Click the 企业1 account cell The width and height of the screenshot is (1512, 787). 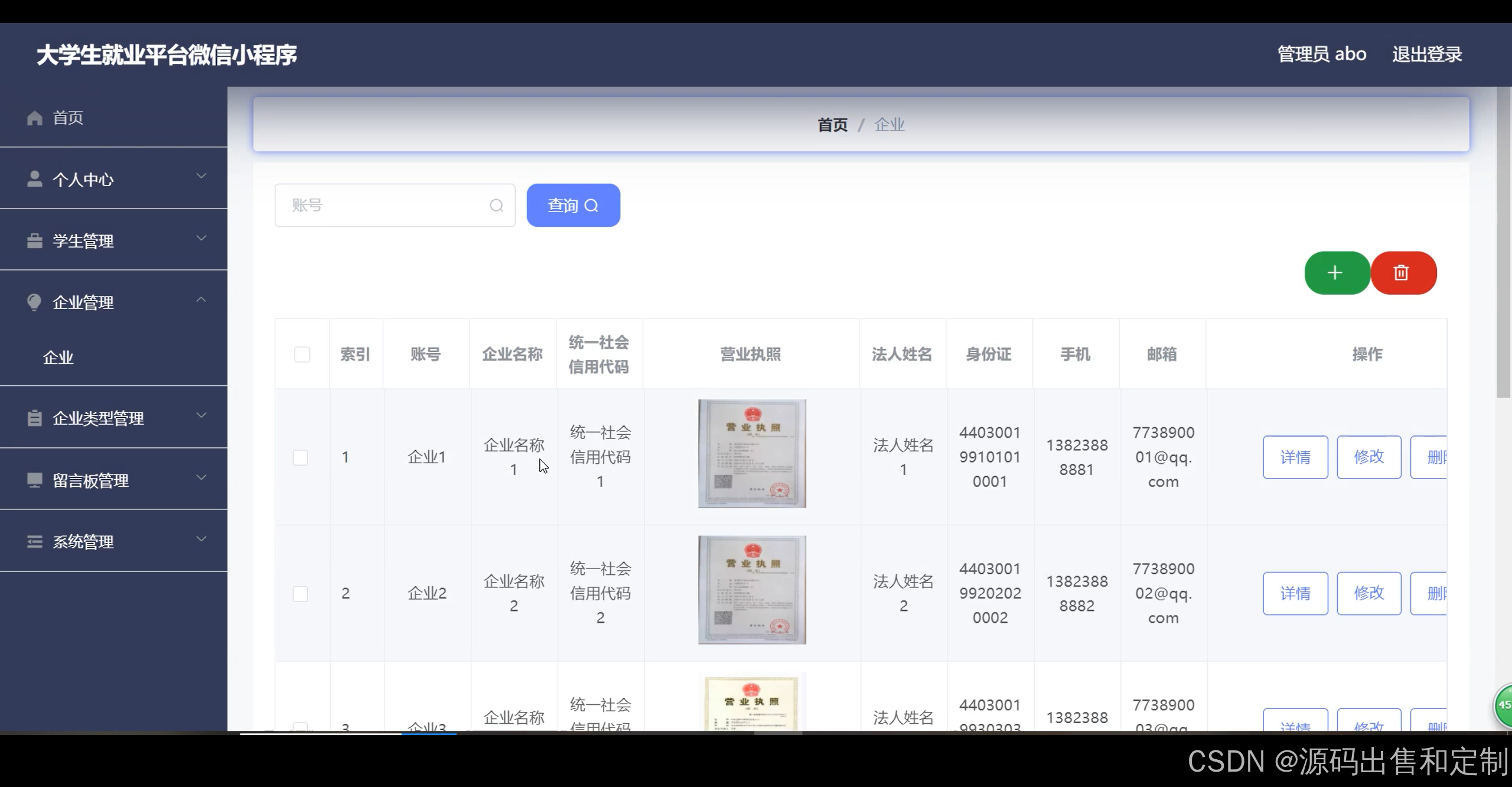426,457
